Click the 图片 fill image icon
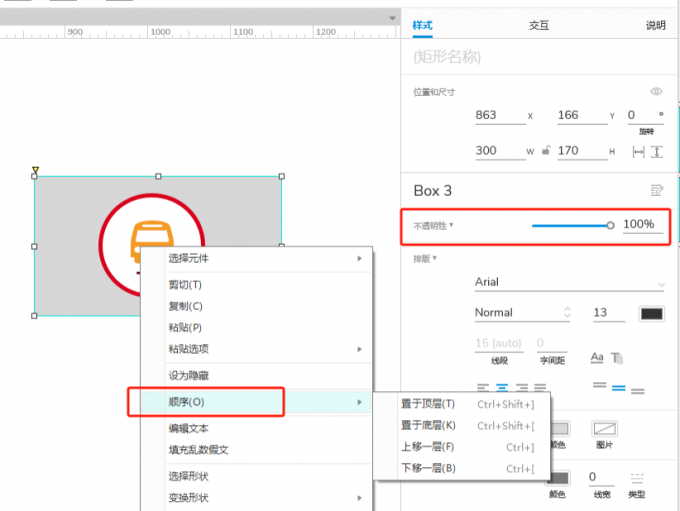The image size is (680, 511). [x=605, y=429]
